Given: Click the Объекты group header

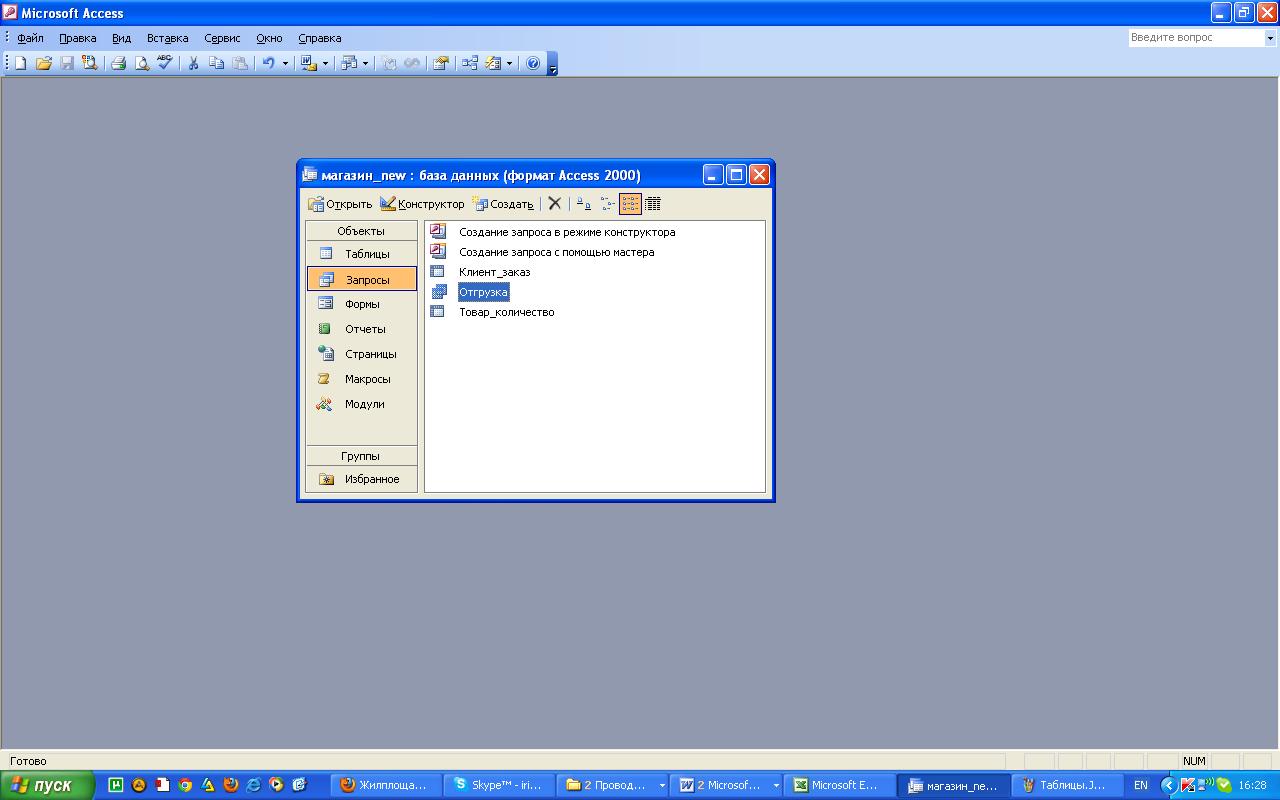Looking at the screenshot, I should point(361,231).
